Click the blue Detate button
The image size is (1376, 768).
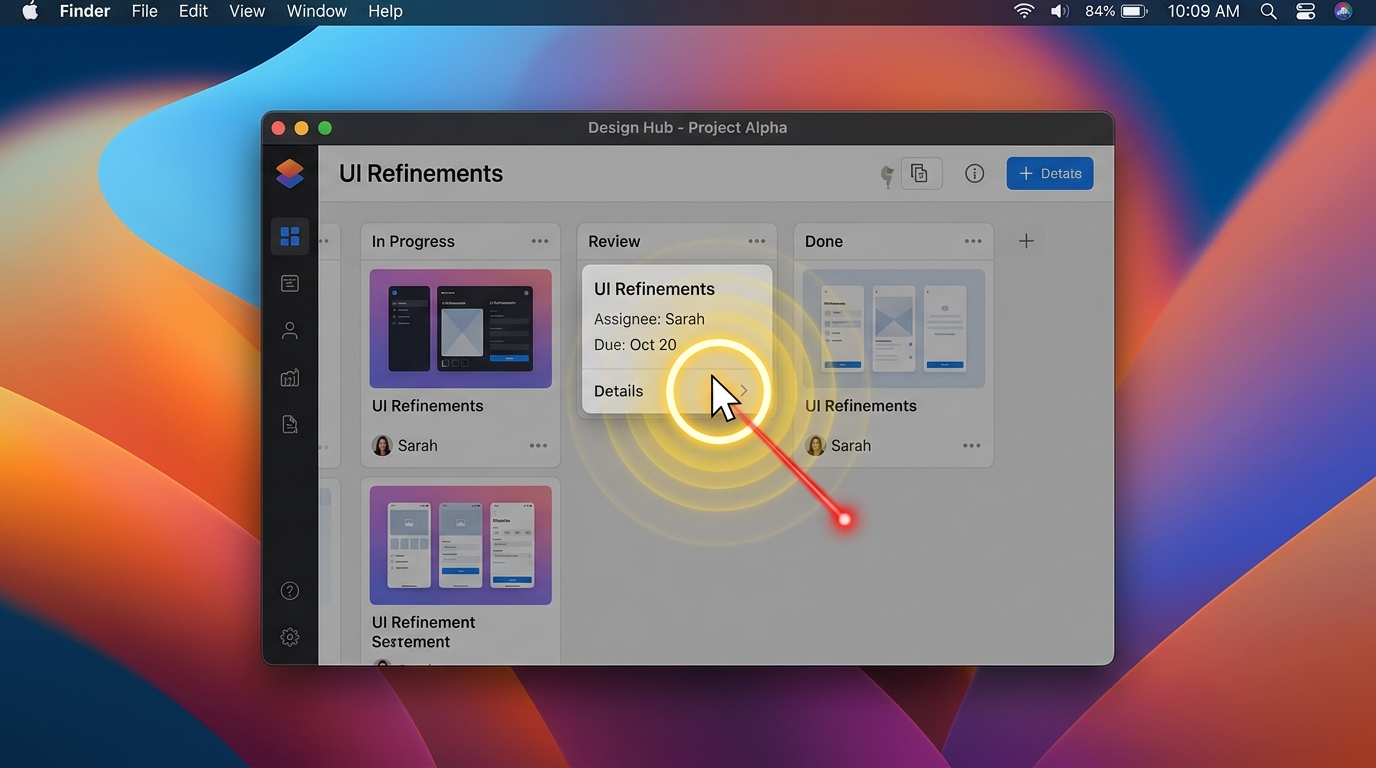[1050, 173]
